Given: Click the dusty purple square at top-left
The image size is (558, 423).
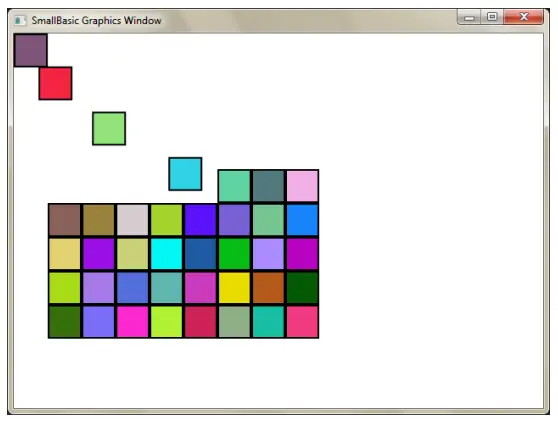Looking at the screenshot, I should [x=31, y=51].
